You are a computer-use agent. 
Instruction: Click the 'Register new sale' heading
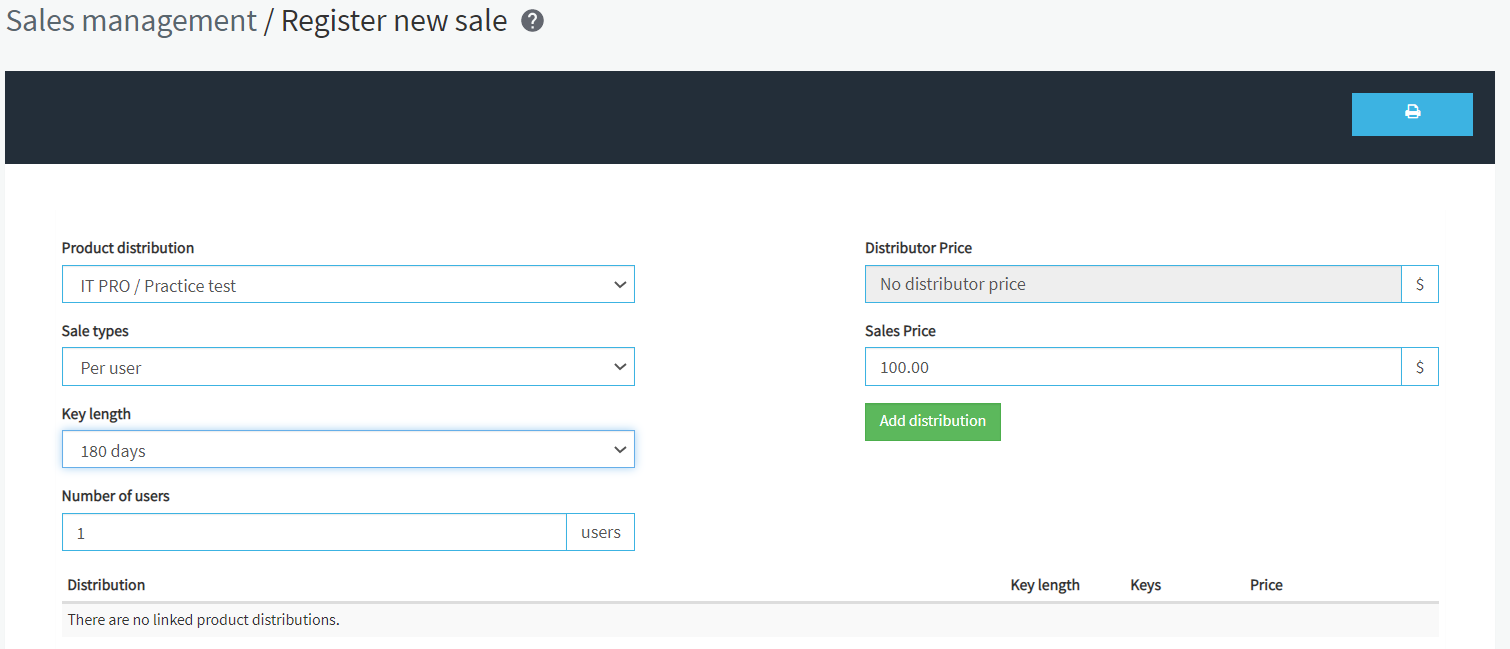394,21
